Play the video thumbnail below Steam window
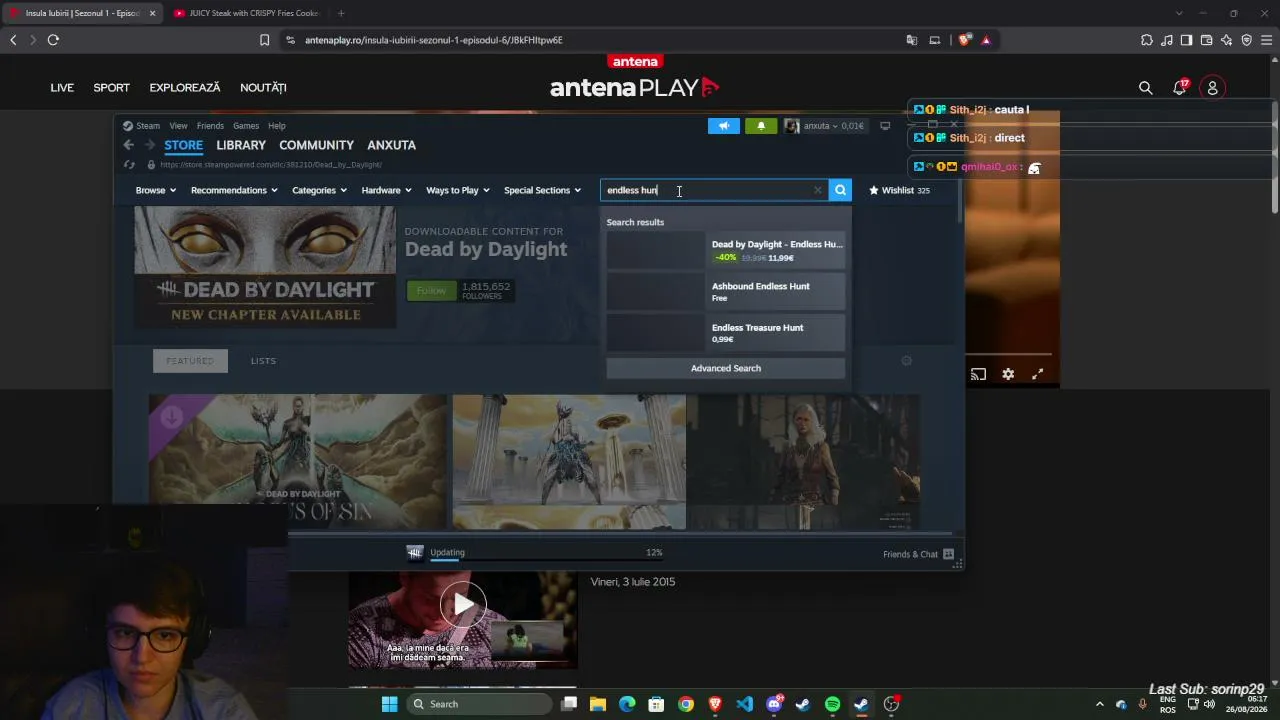Viewport: 1280px width, 720px height. point(462,605)
